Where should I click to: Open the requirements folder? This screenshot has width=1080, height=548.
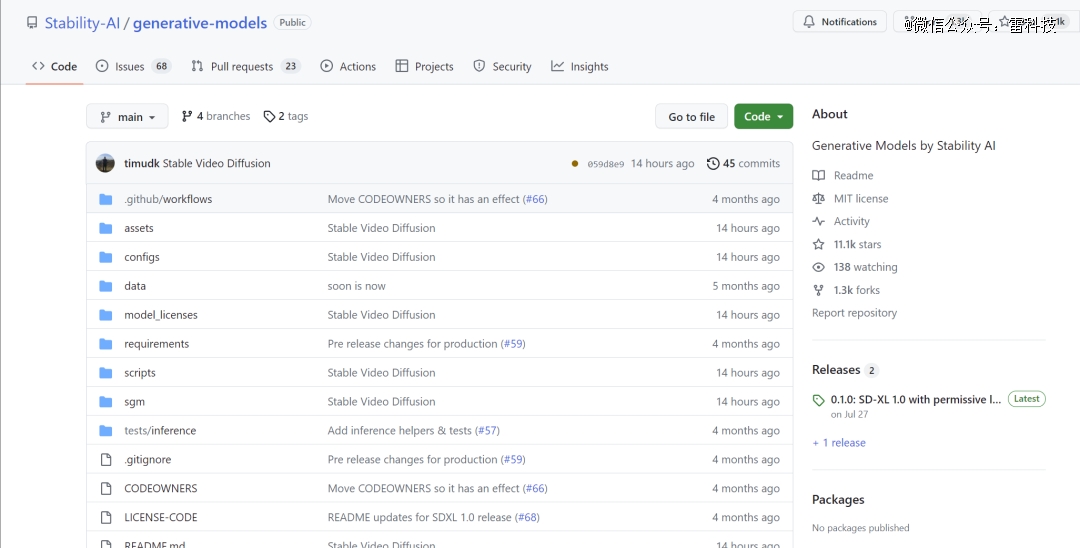tap(156, 344)
